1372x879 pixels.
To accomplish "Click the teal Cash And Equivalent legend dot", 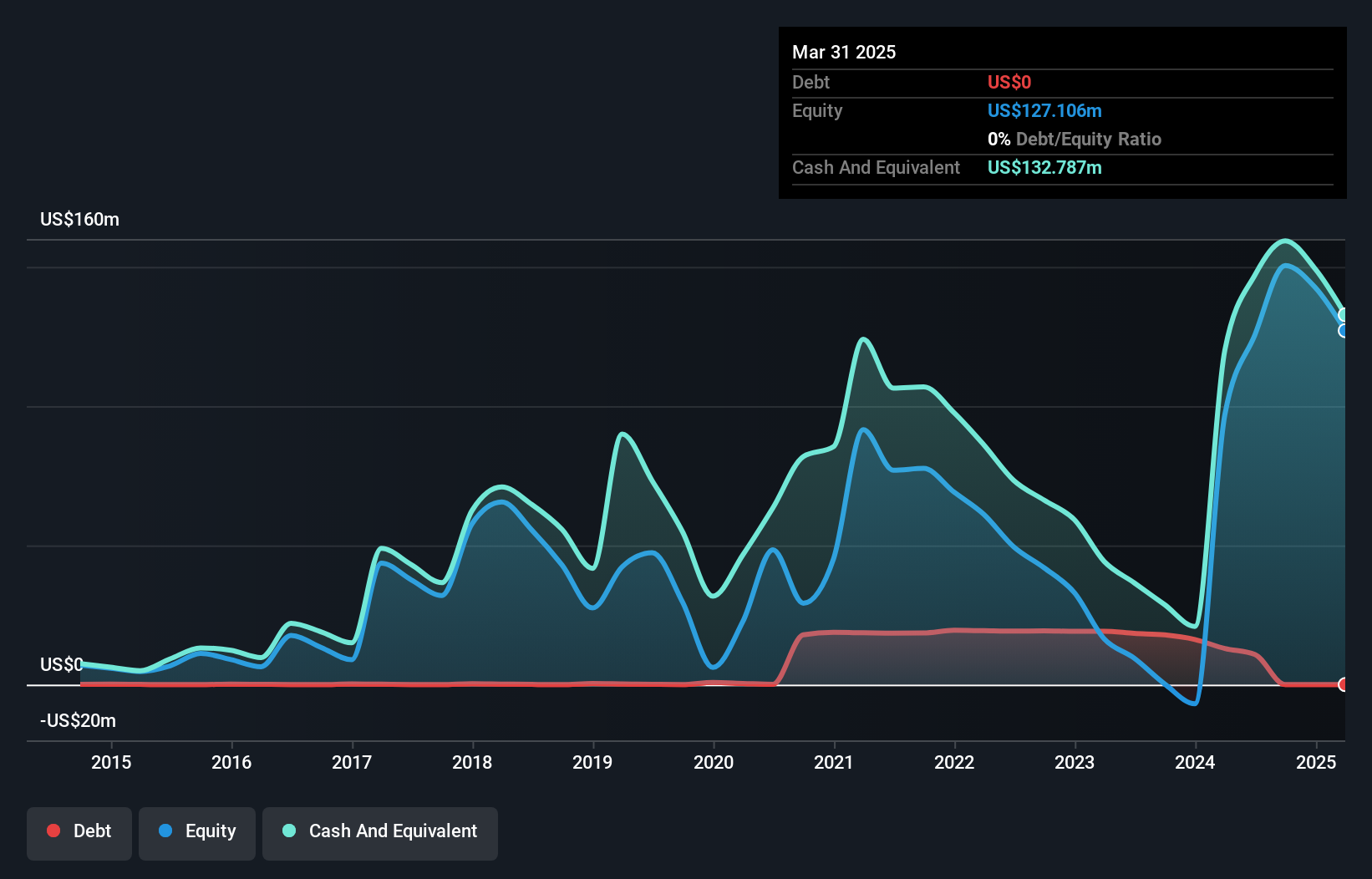I will pos(289,831).
